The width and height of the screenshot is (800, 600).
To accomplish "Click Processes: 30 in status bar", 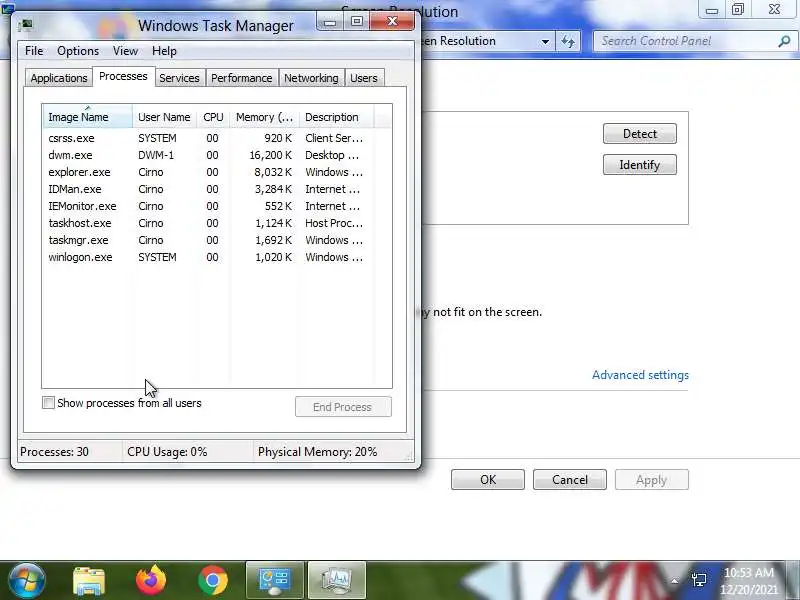I will (x=54, y=452).
